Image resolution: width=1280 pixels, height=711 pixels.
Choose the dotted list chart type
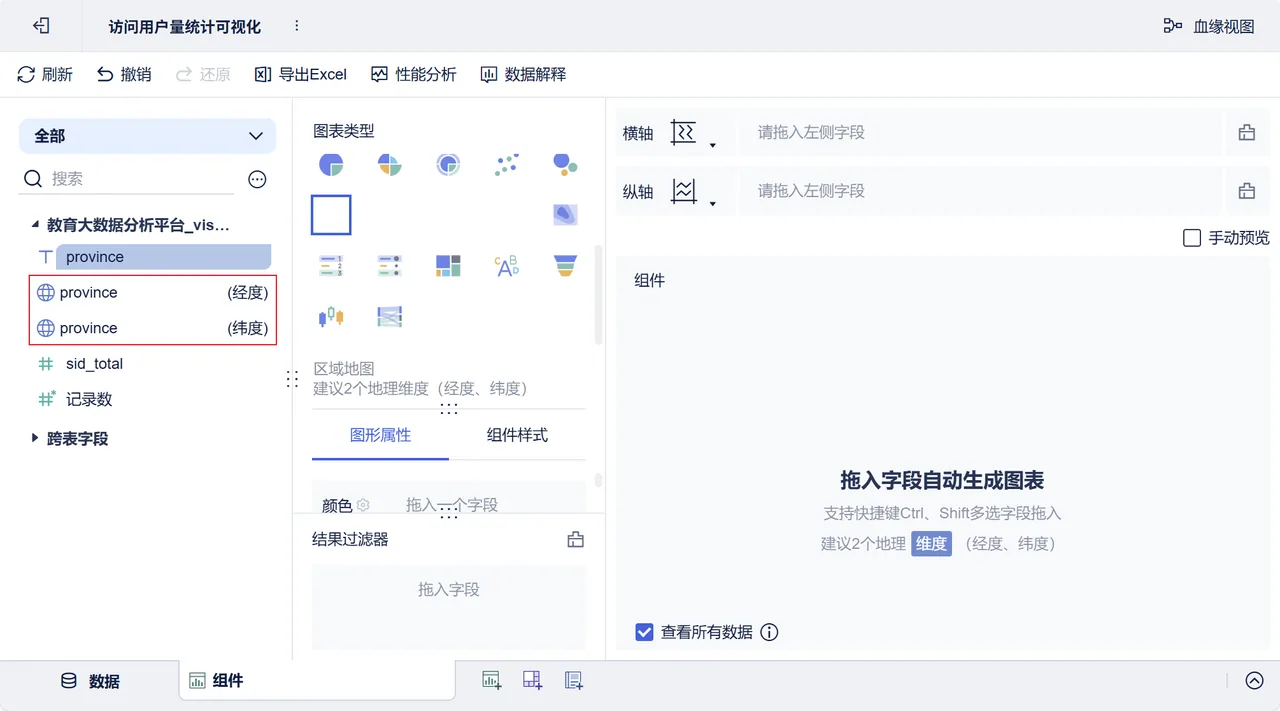click(x=389, y=265)
